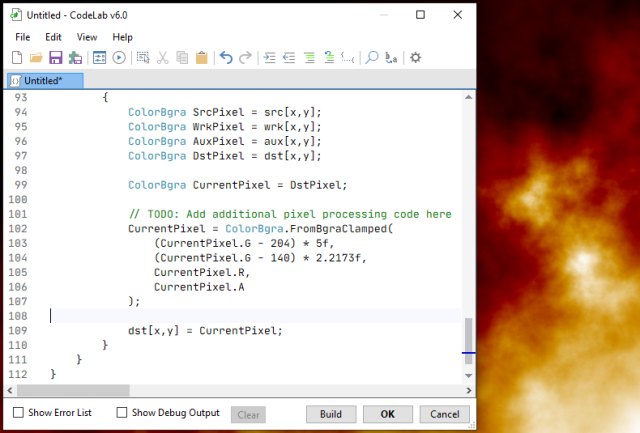640x433 pixels.
Task: Open a file using the folder icon
Action: tap(36, 58)
